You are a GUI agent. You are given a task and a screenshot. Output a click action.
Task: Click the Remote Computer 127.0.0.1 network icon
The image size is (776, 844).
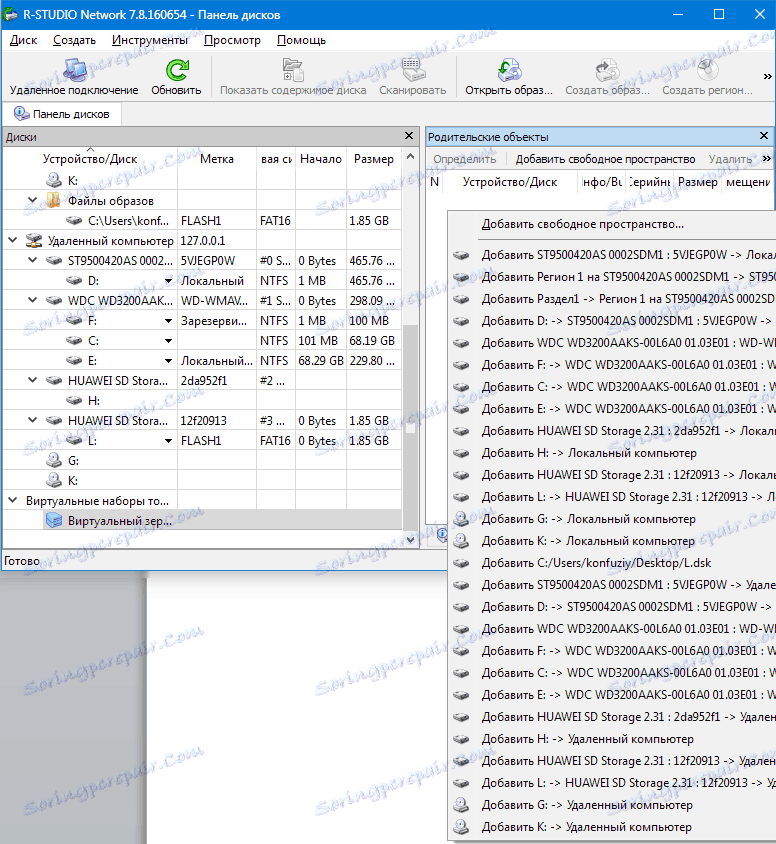click(34, 241)
